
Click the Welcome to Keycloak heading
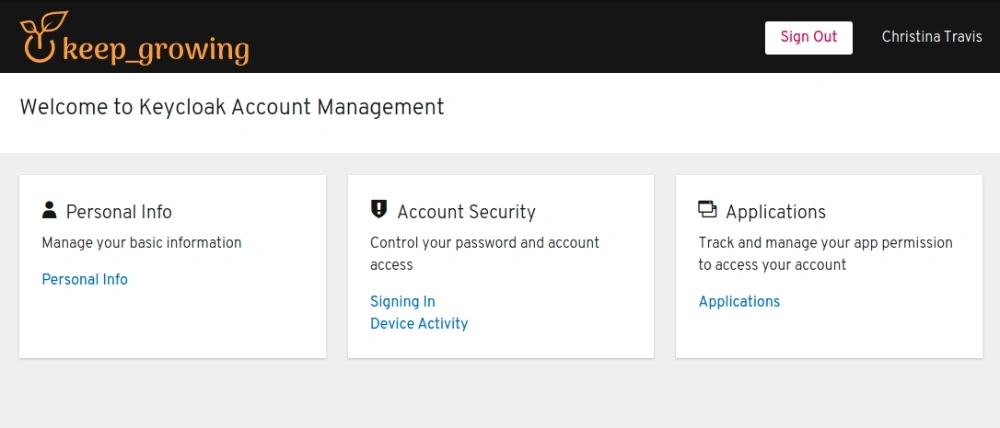[232, 107]
